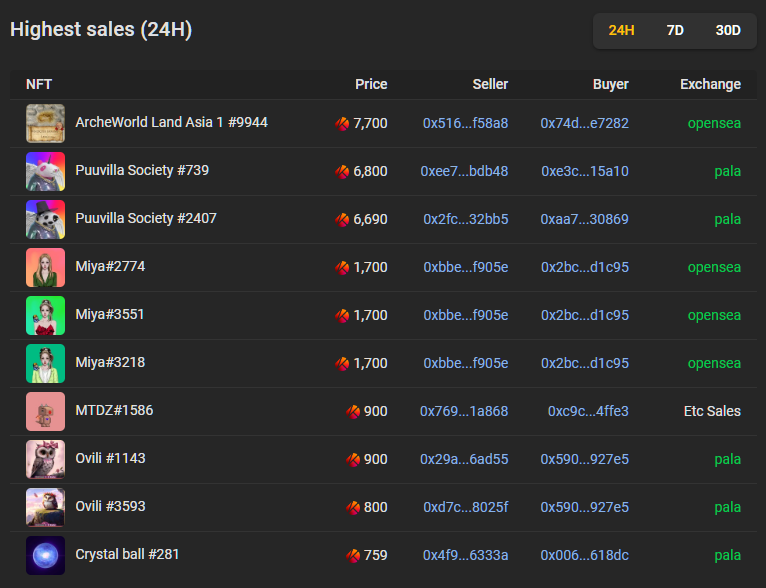Click the Klay icon in MTDZ#1586 row

coord(353,412)
